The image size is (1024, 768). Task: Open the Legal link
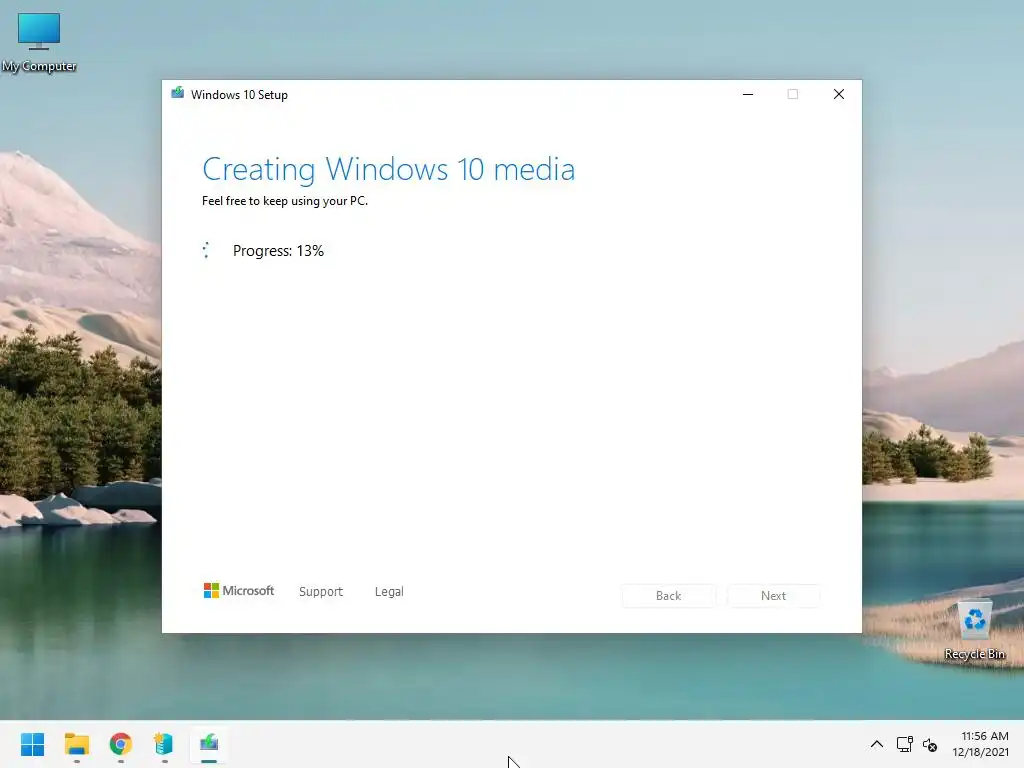pyautogui.click(x=389, y=592)
